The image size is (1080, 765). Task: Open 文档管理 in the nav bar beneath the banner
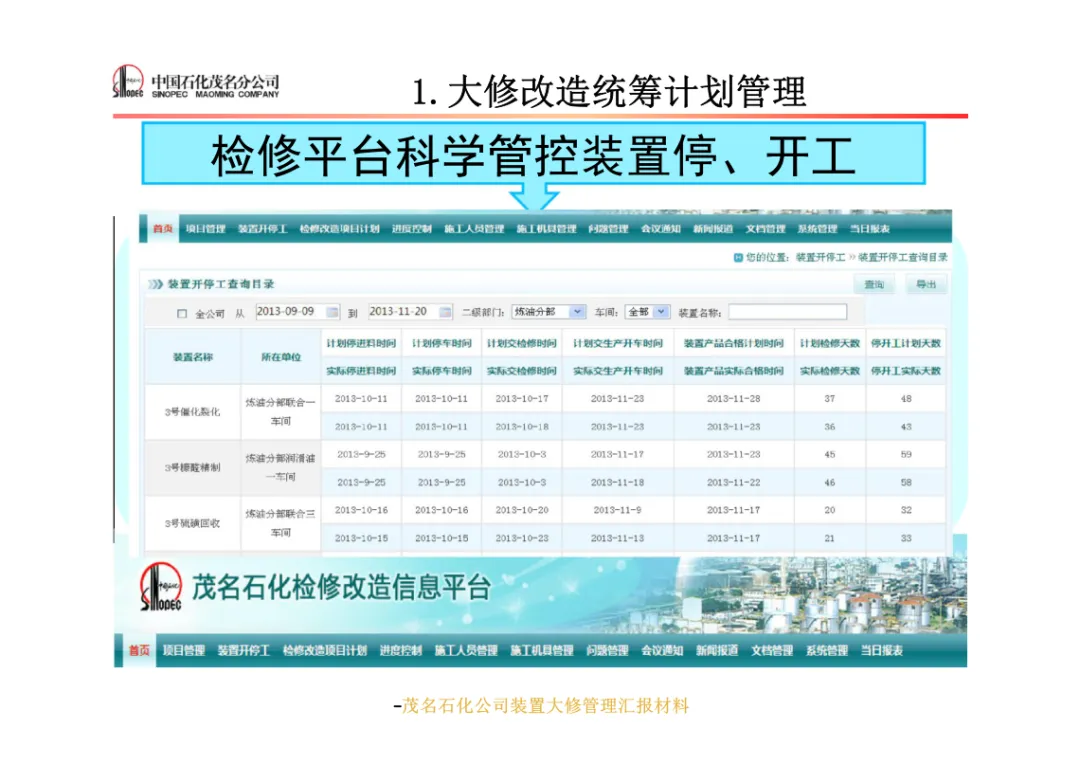click(772, 650)
